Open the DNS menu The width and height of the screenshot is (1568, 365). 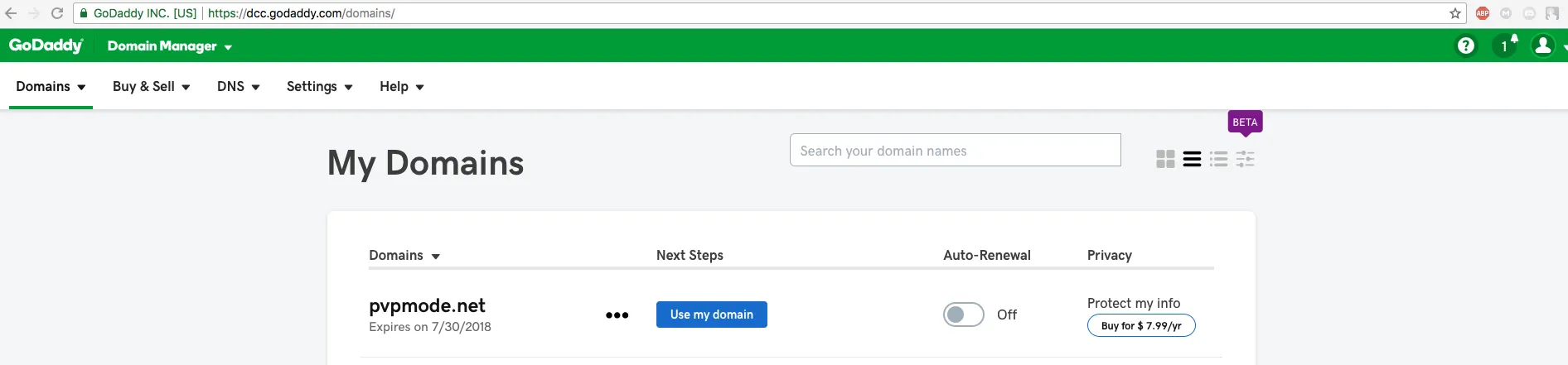click(239, 86)
